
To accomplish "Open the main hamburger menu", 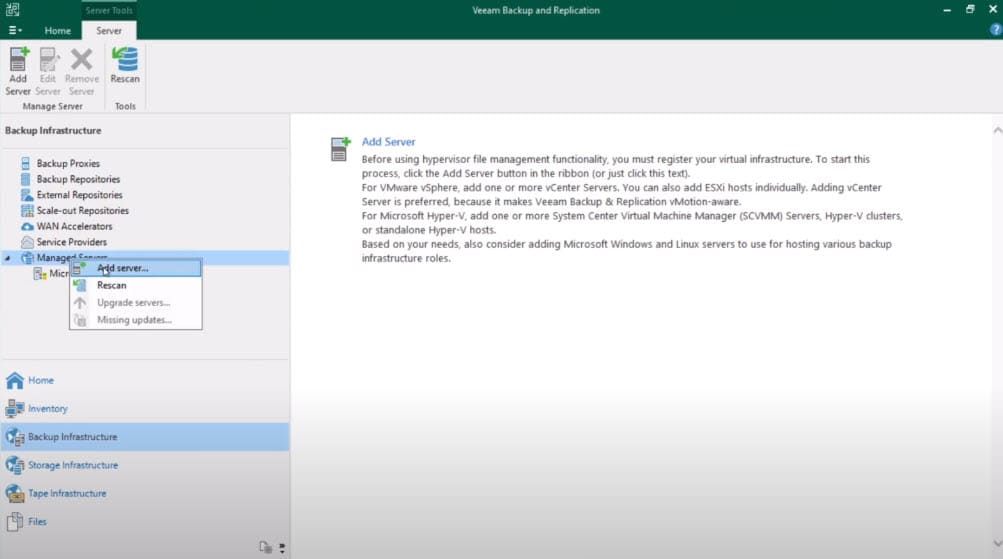I will tap(15, 30).
